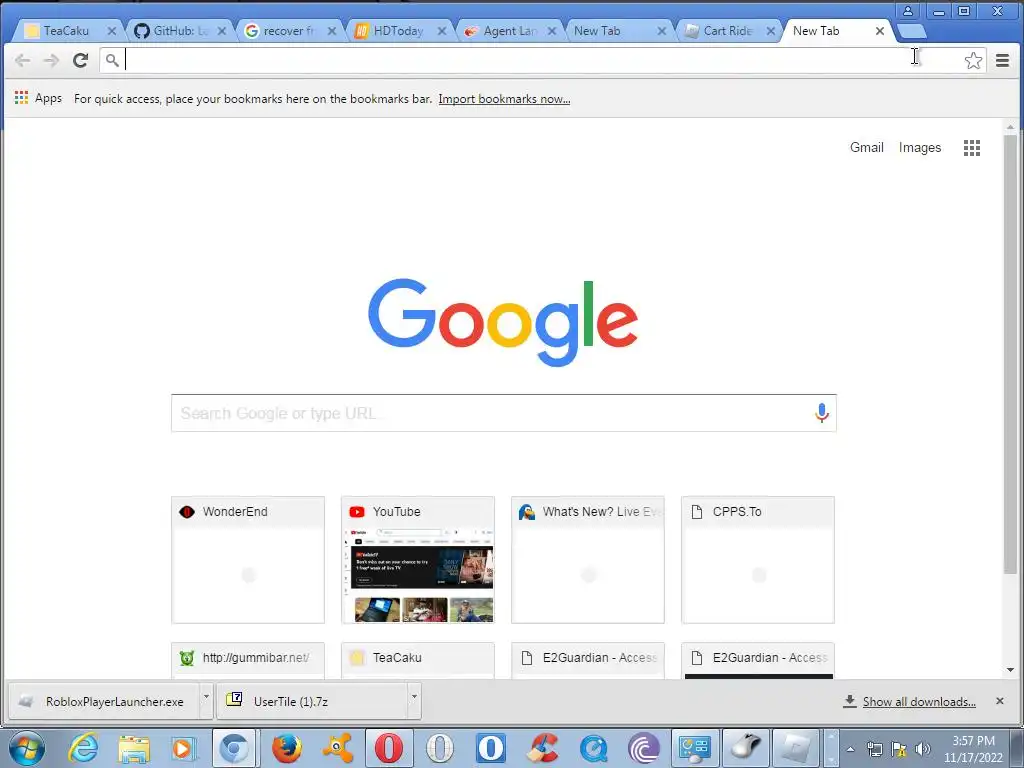This screenshot has width=1024, height=768.
Task: Click Import bookmarks now link
Action: (504, 99)
